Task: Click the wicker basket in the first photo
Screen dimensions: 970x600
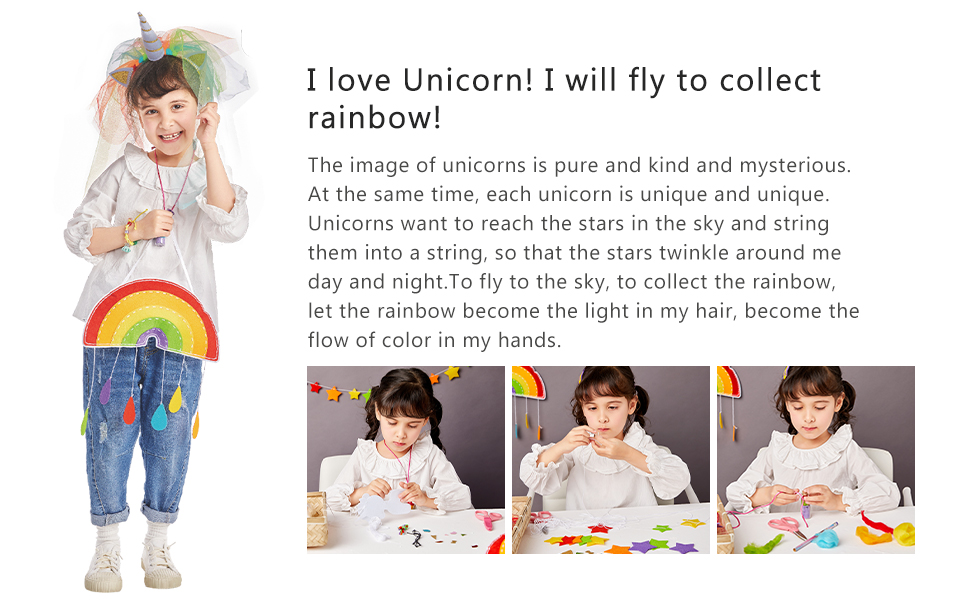Action: pos(317,518)
